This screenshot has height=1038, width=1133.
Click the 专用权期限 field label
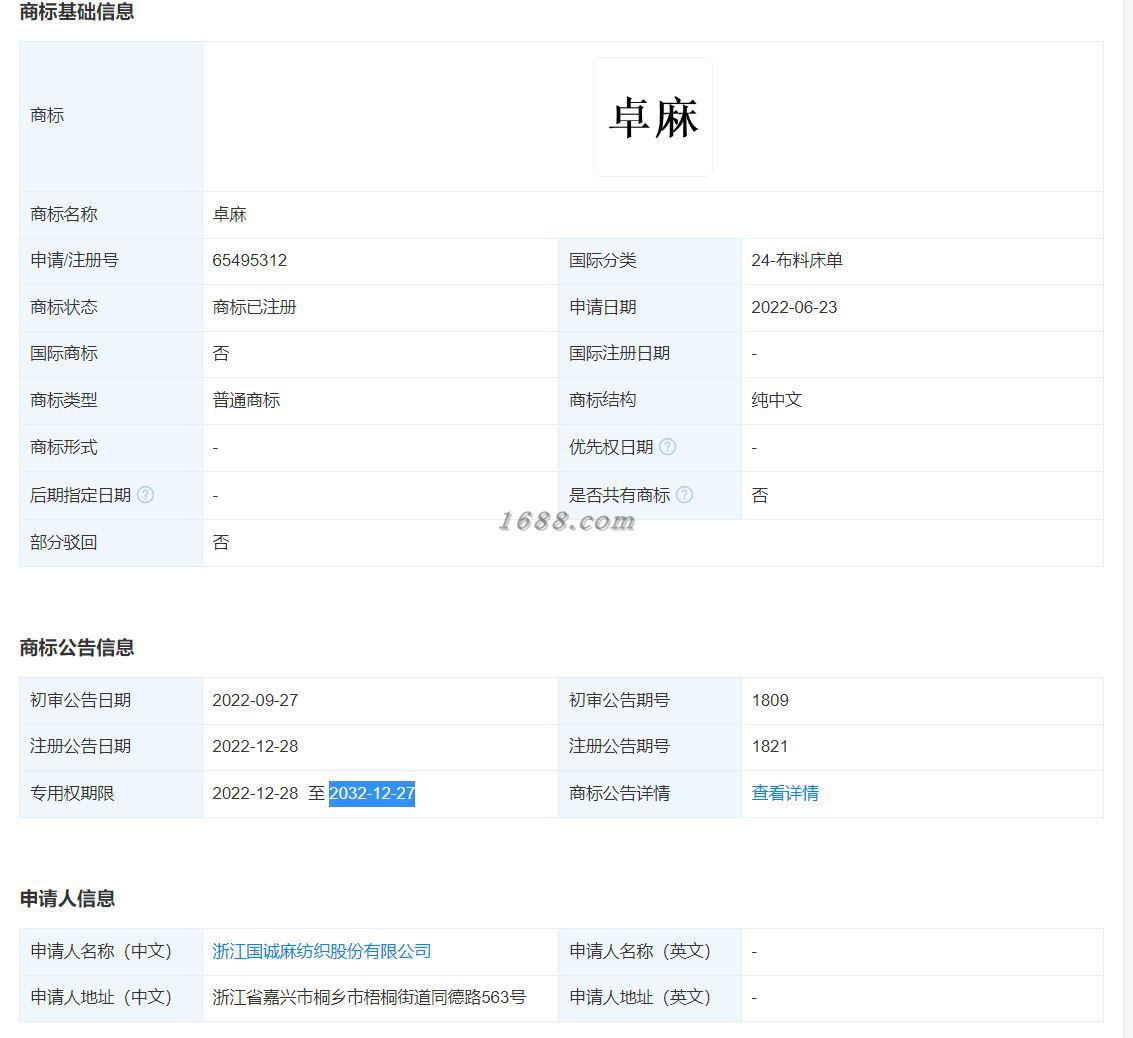[72, 793]
